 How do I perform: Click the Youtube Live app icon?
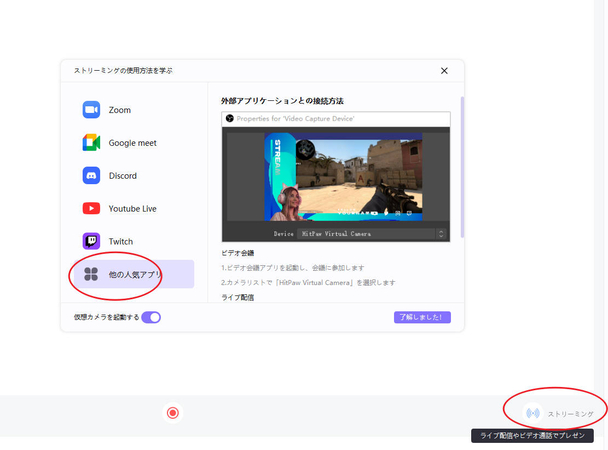(x=91, y=209)
